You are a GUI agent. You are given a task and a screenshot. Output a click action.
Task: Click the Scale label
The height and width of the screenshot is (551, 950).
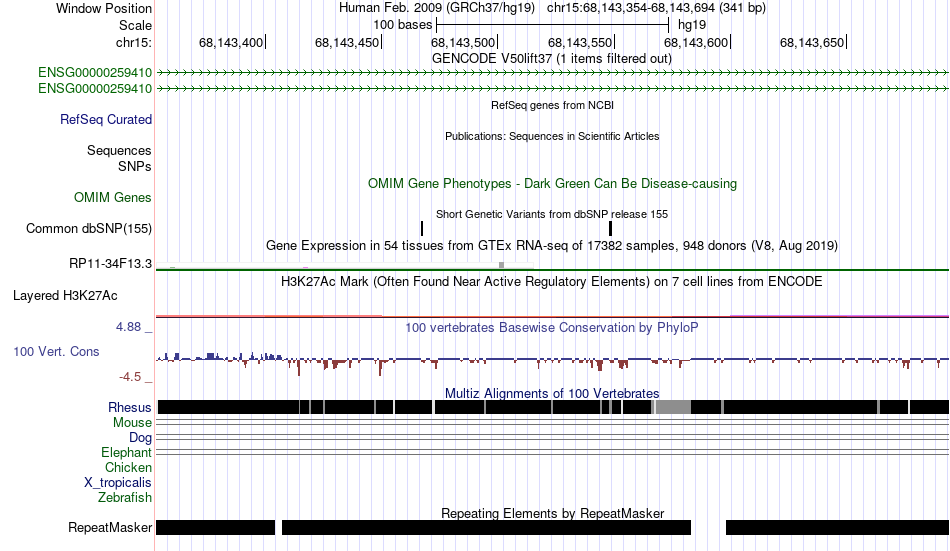[135, 25]
